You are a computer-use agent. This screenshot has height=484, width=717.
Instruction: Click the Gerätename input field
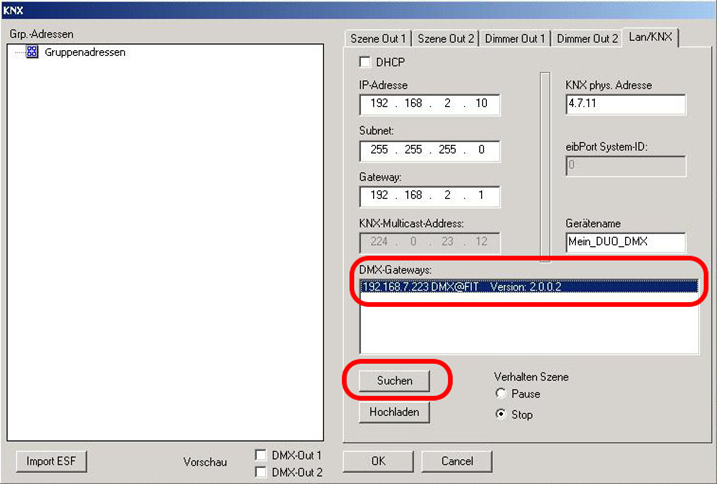626,242
